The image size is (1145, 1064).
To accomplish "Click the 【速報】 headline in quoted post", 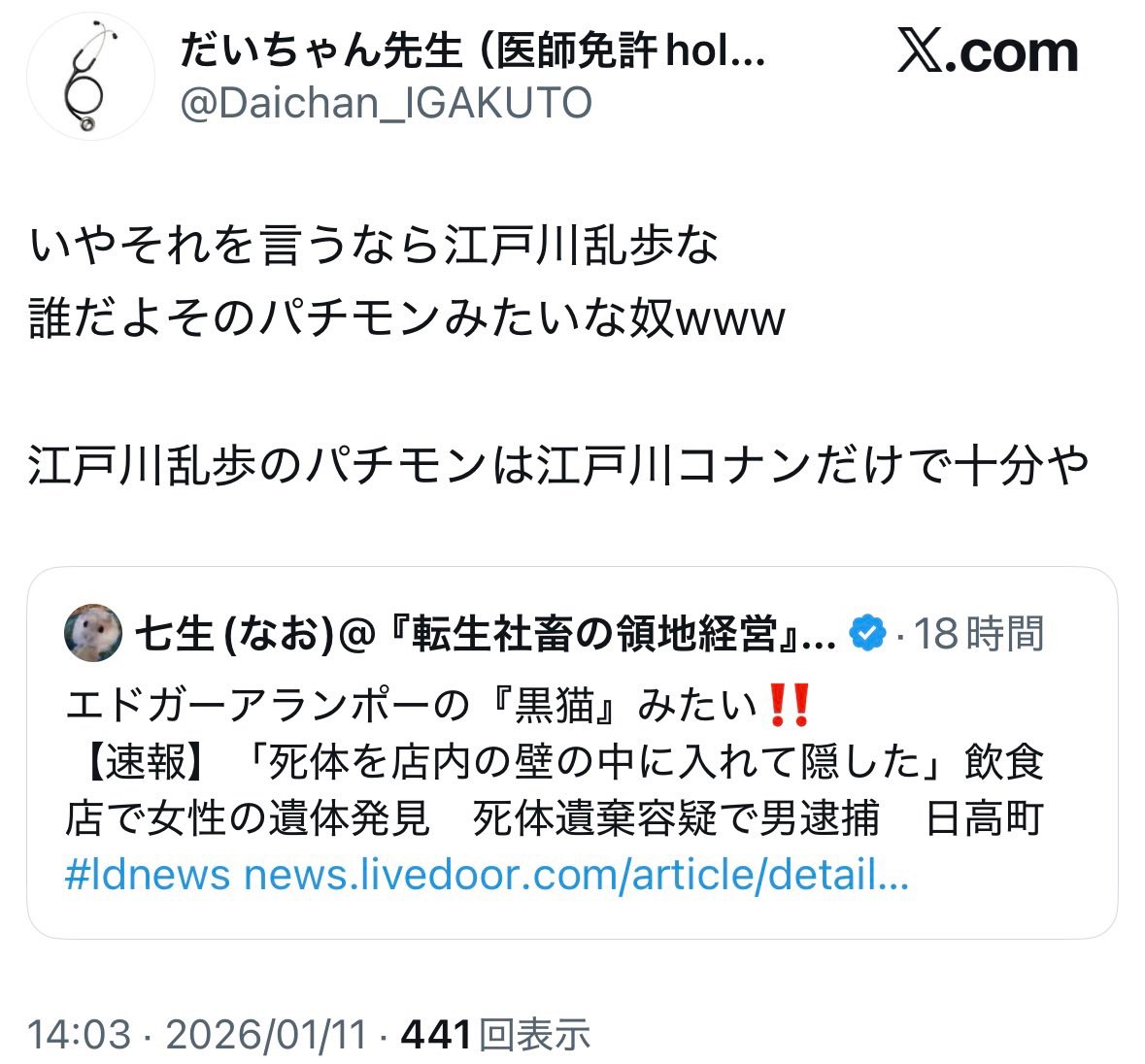I will pyautogui.click(x=555, y=789).
